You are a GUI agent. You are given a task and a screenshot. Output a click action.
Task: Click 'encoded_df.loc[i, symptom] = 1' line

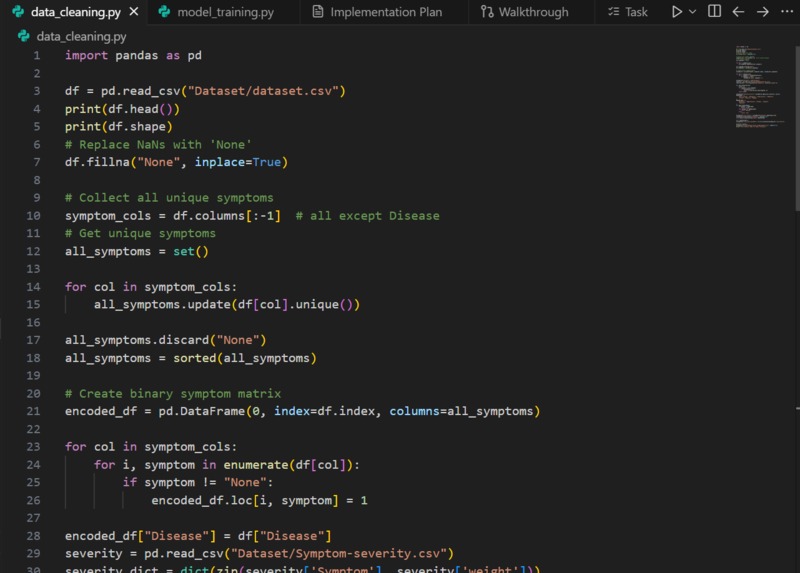pos(259,501)
